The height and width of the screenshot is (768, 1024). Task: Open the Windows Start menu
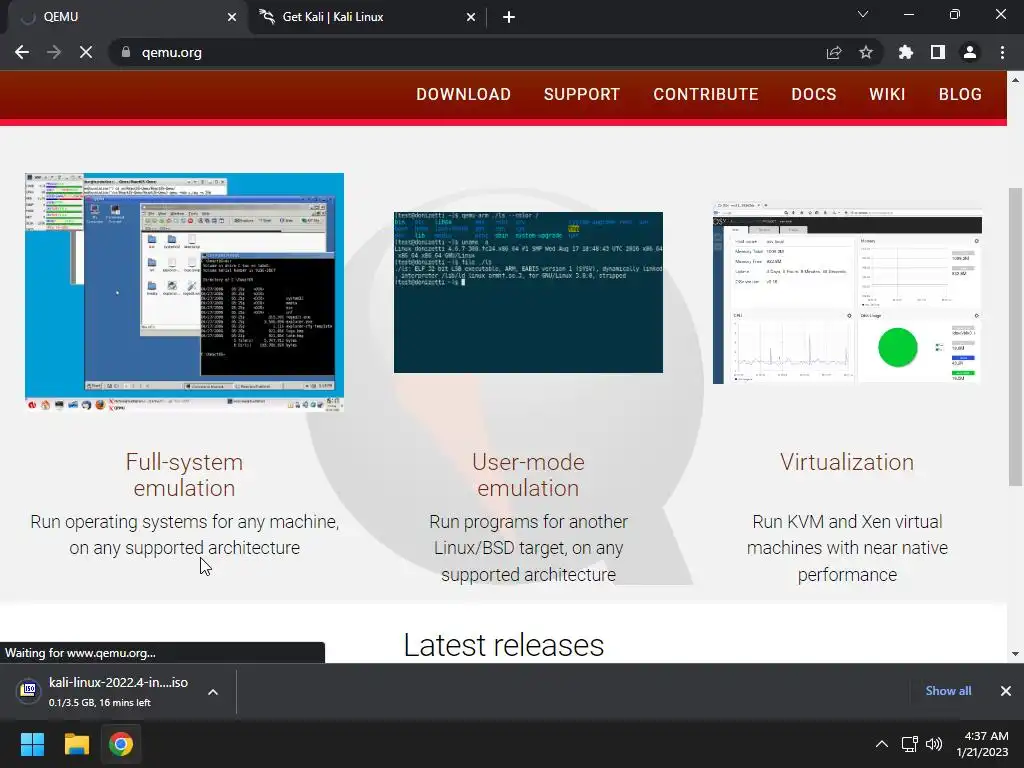coord(32,744)
